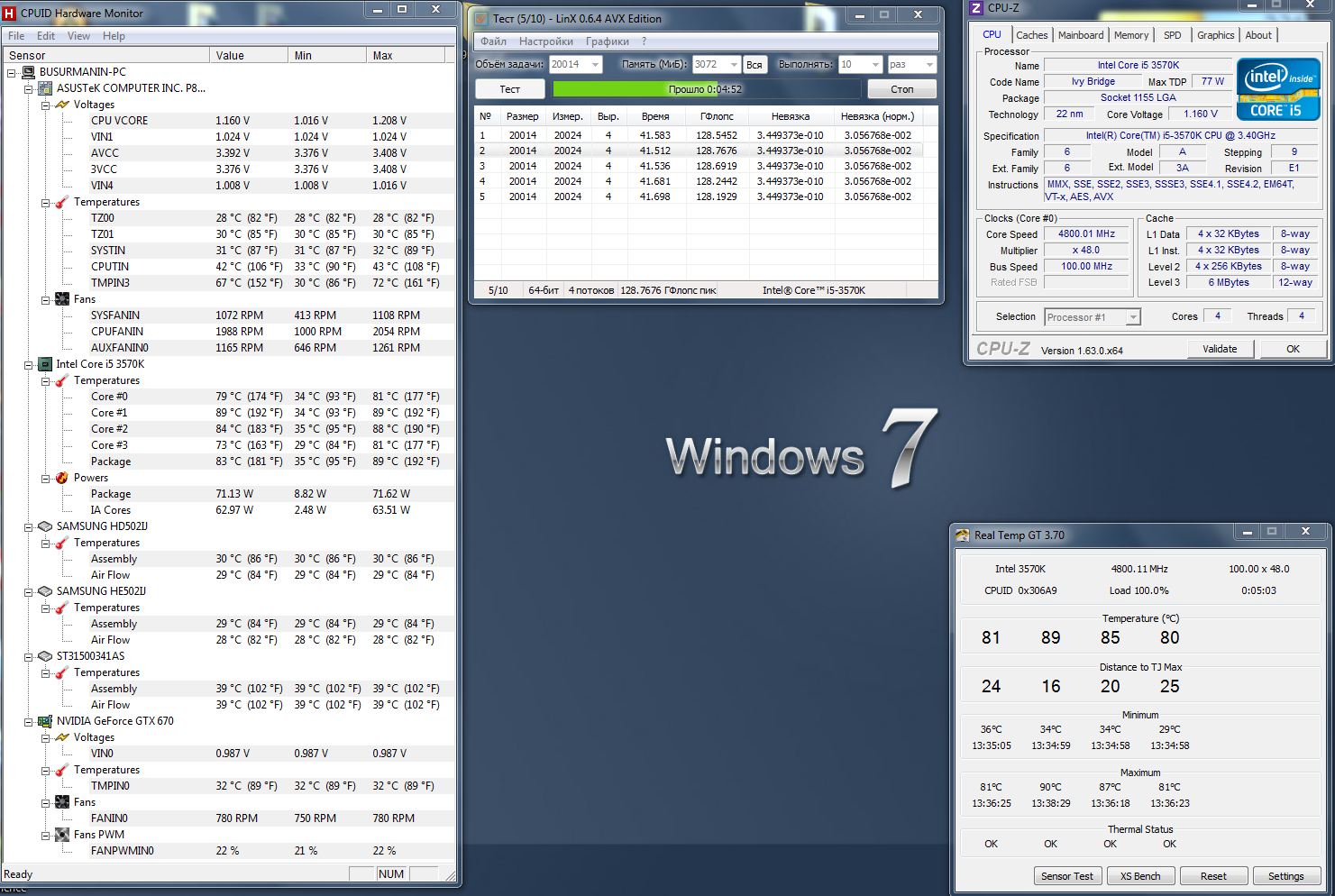This screenshot has width=1335, height=896.
Task: Open the Настройки menu in LinX
Action: [x=545, y=41]
